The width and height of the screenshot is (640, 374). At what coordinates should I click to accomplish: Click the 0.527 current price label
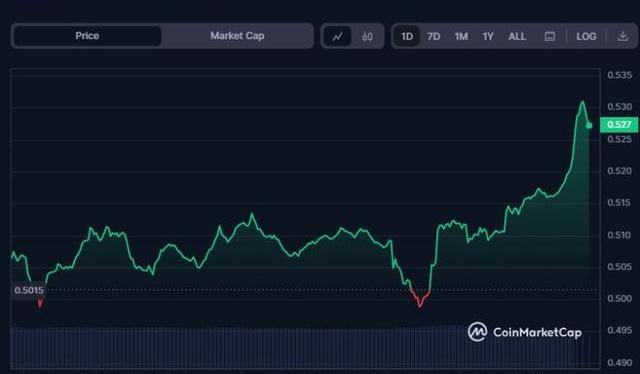click(619, 125)
